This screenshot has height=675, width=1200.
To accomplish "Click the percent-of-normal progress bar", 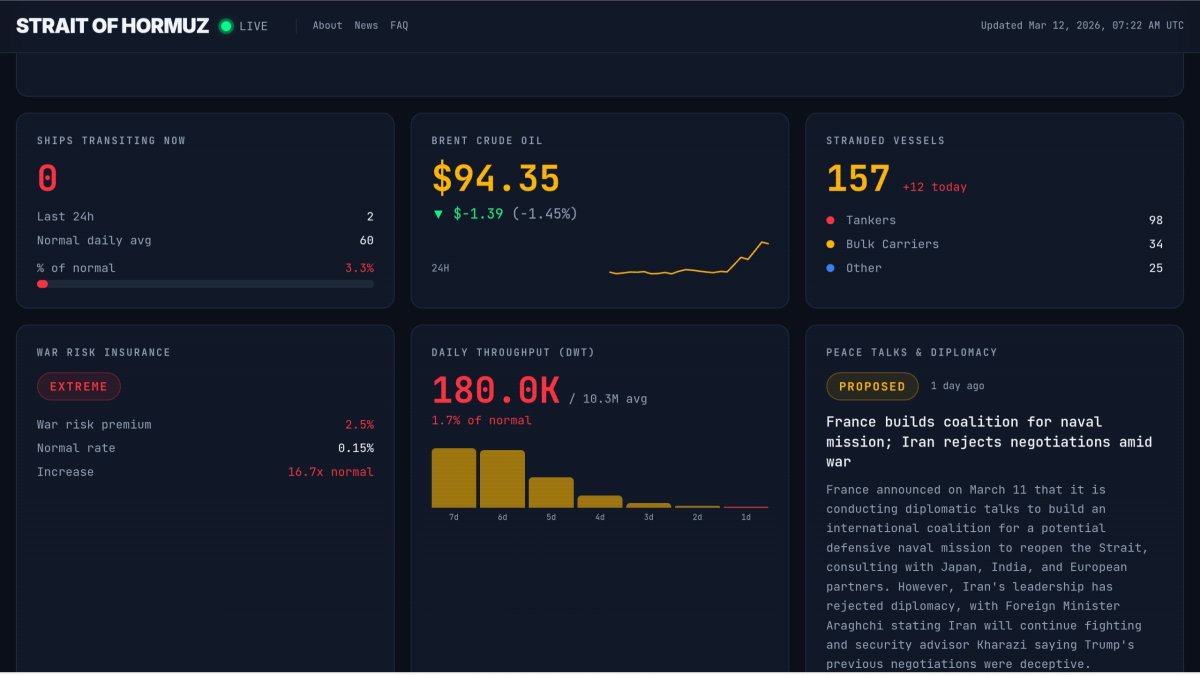I will tap(205, 284).
